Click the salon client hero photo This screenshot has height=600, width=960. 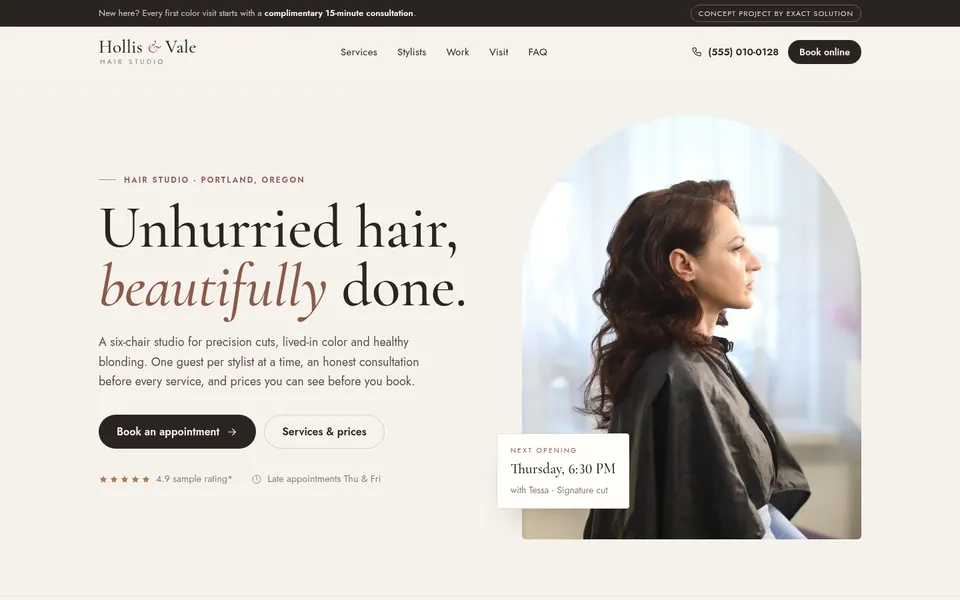pyautogui.click(x=691, y=328)
